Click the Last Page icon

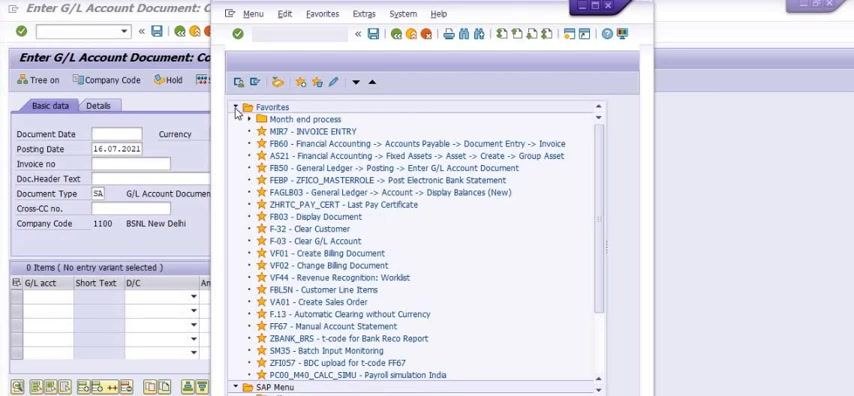[547, 34]
